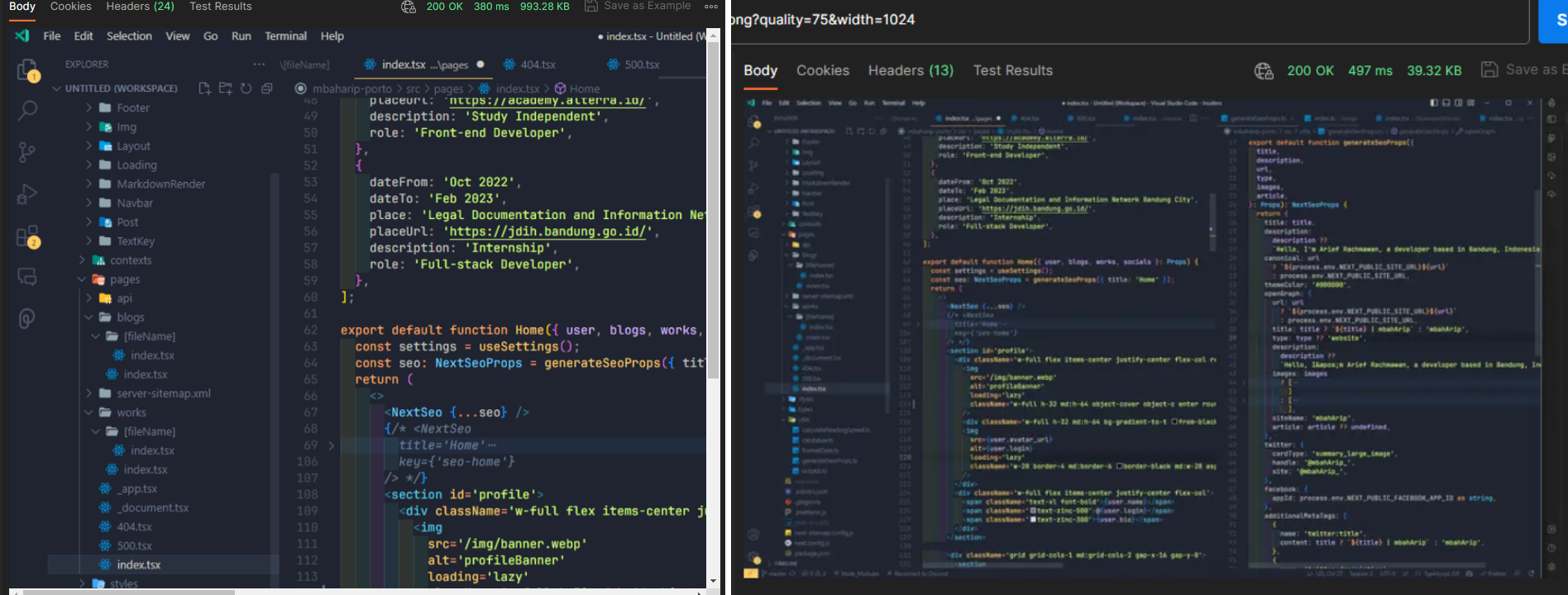Open the three-dots menu after Save as Example
Image resolution: width=1568 pixels, height=595 pixels.
pos(711,7)
